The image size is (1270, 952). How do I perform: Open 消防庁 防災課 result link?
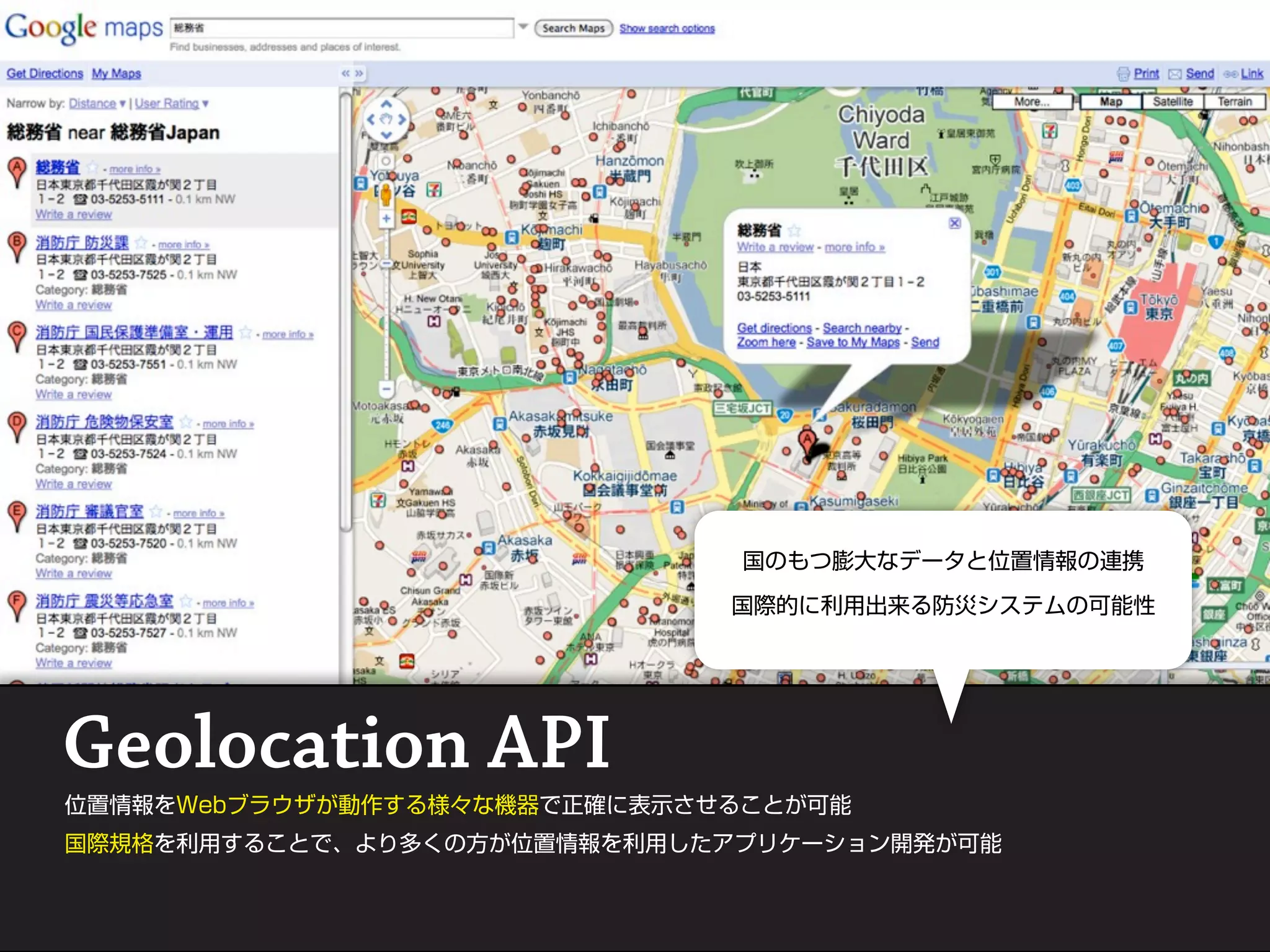point(82,242)
